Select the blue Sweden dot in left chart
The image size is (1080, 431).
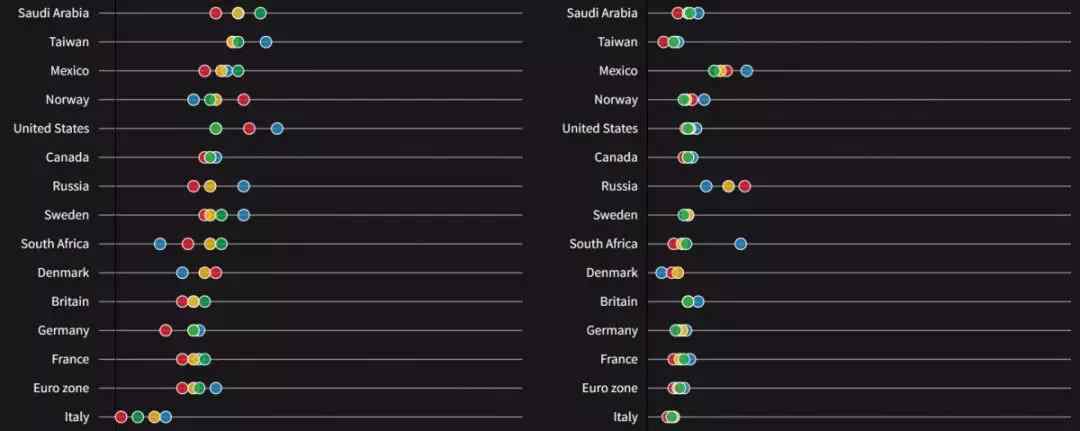click(x=244, y=215)
